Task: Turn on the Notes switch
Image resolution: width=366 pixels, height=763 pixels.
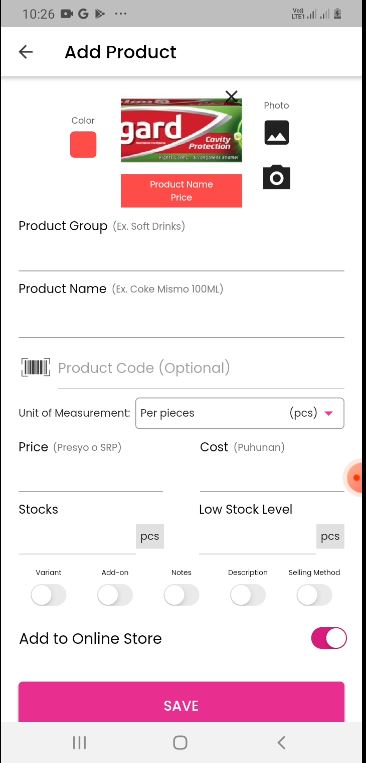Action: tap(181, 595)
